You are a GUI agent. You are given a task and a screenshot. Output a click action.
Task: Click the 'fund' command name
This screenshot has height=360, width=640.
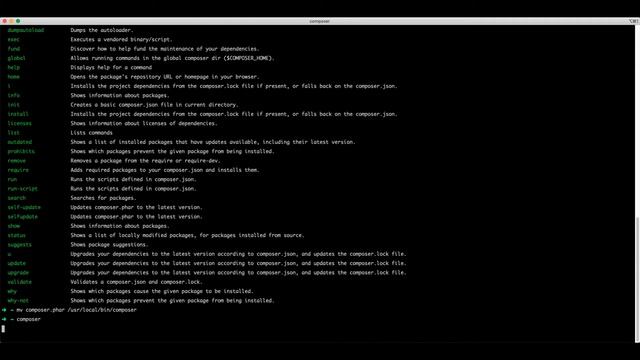click(13, 49)
